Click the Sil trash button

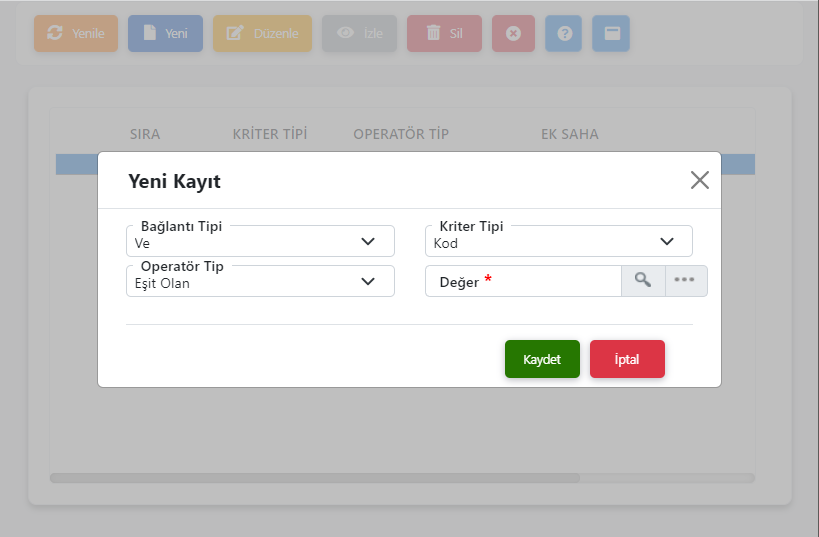(445, 33)
